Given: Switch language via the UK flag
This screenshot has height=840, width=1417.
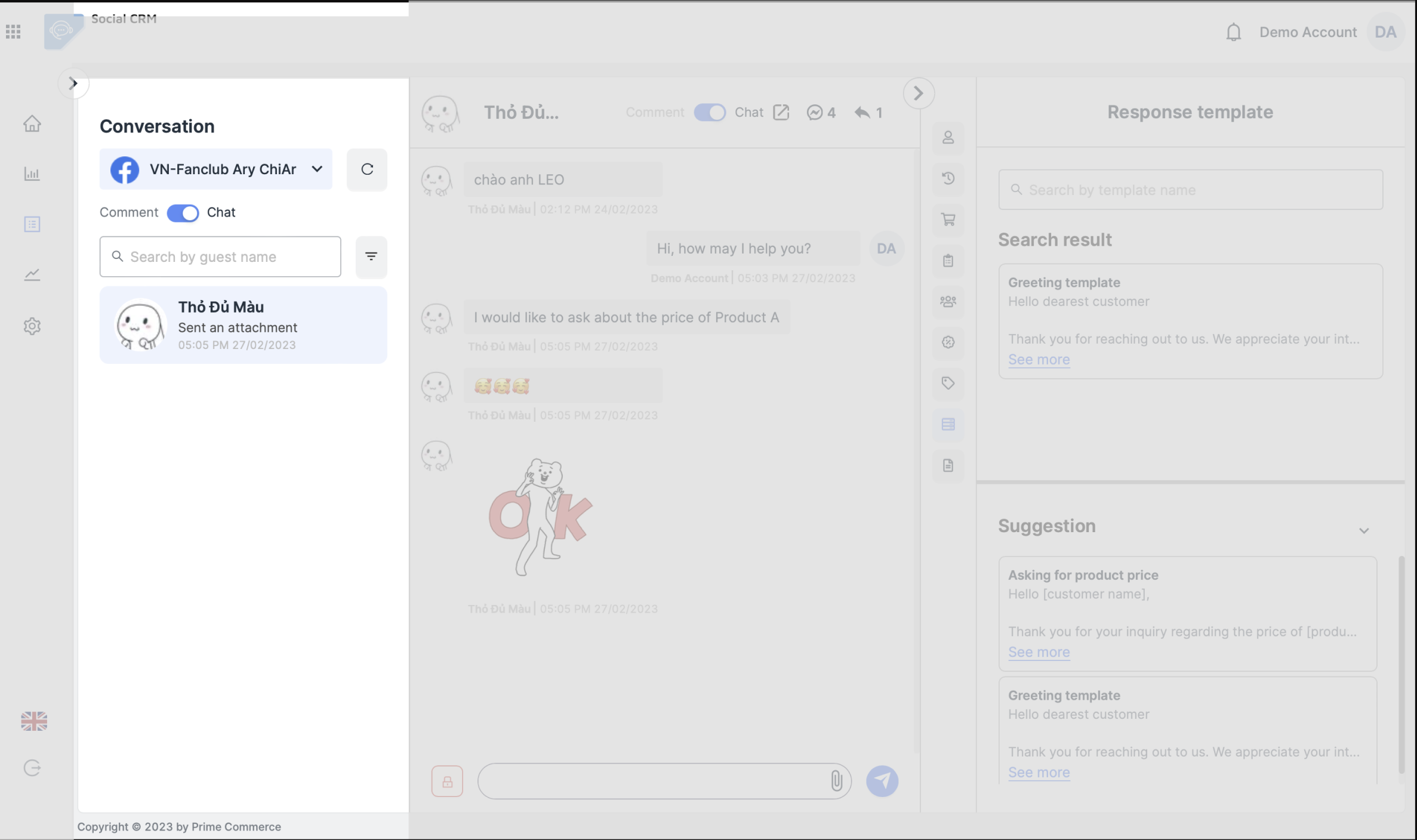Looking at the screenshot, I should 34,721.
